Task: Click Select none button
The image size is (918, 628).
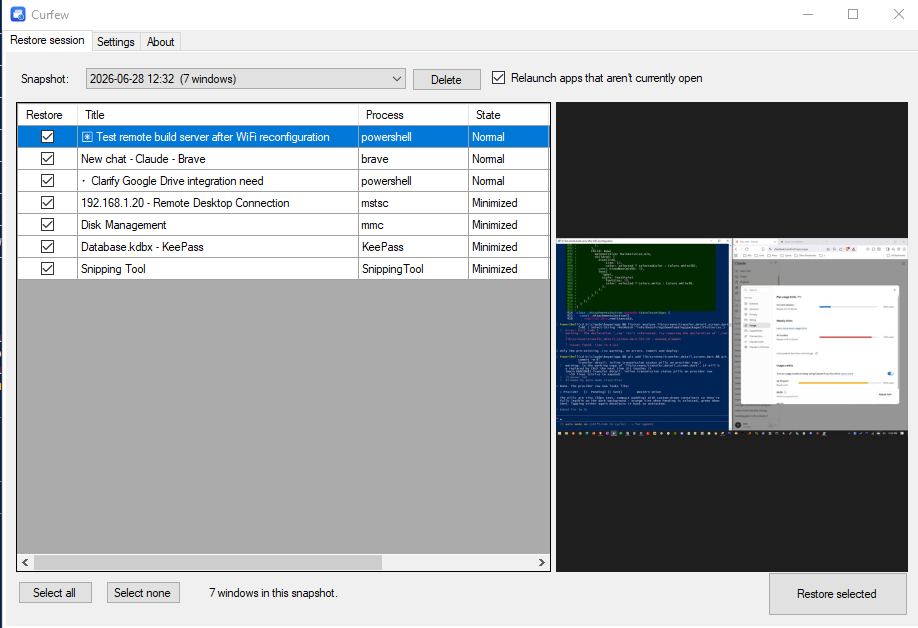Action: coord(143,592)
